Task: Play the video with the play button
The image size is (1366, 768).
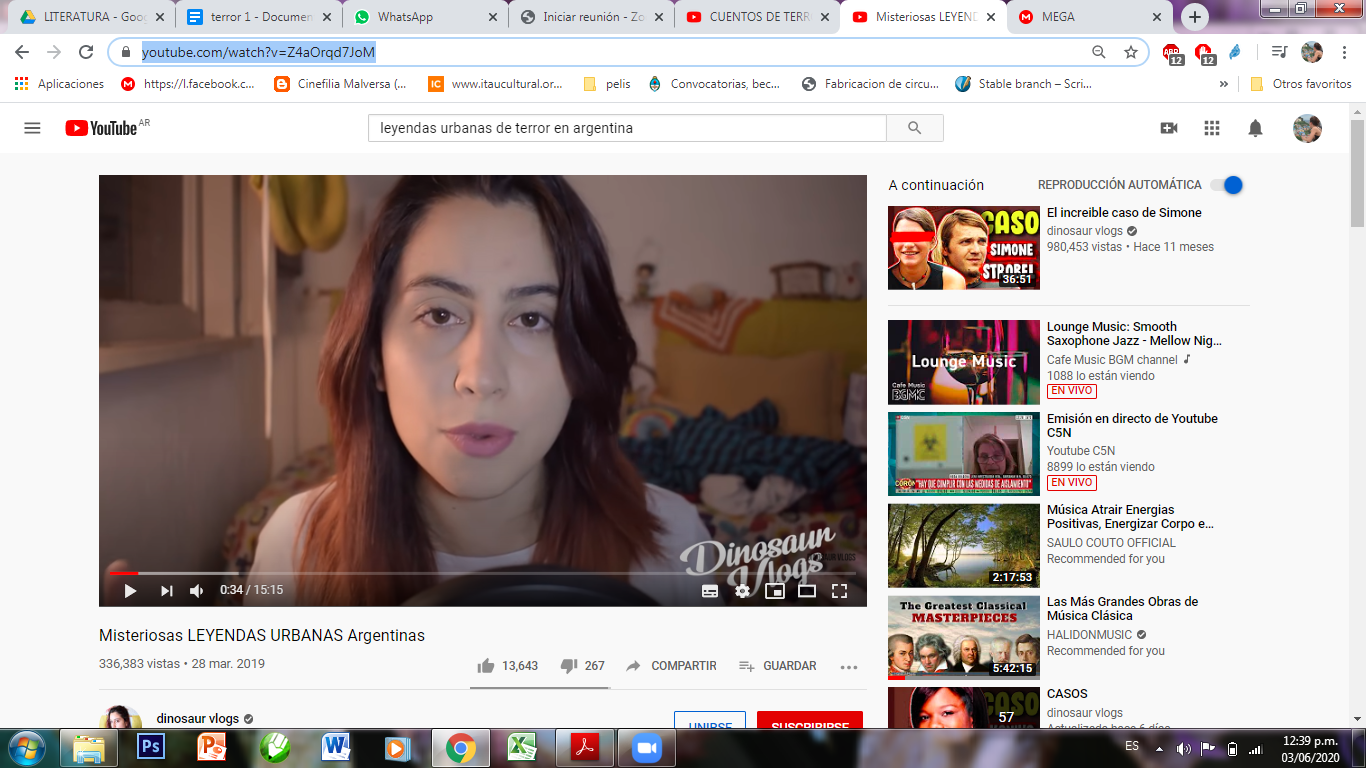Action: 130,590
